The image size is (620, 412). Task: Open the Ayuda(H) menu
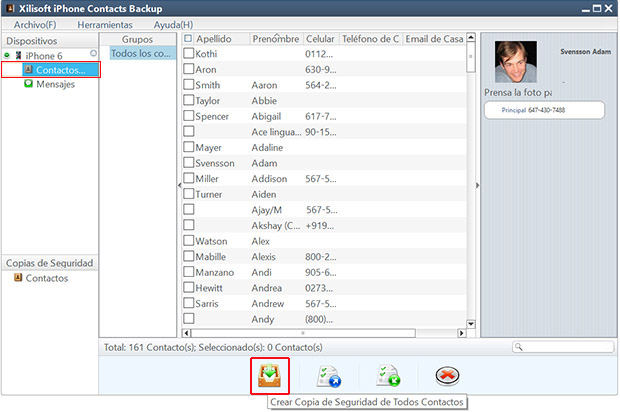click(173, 25)
